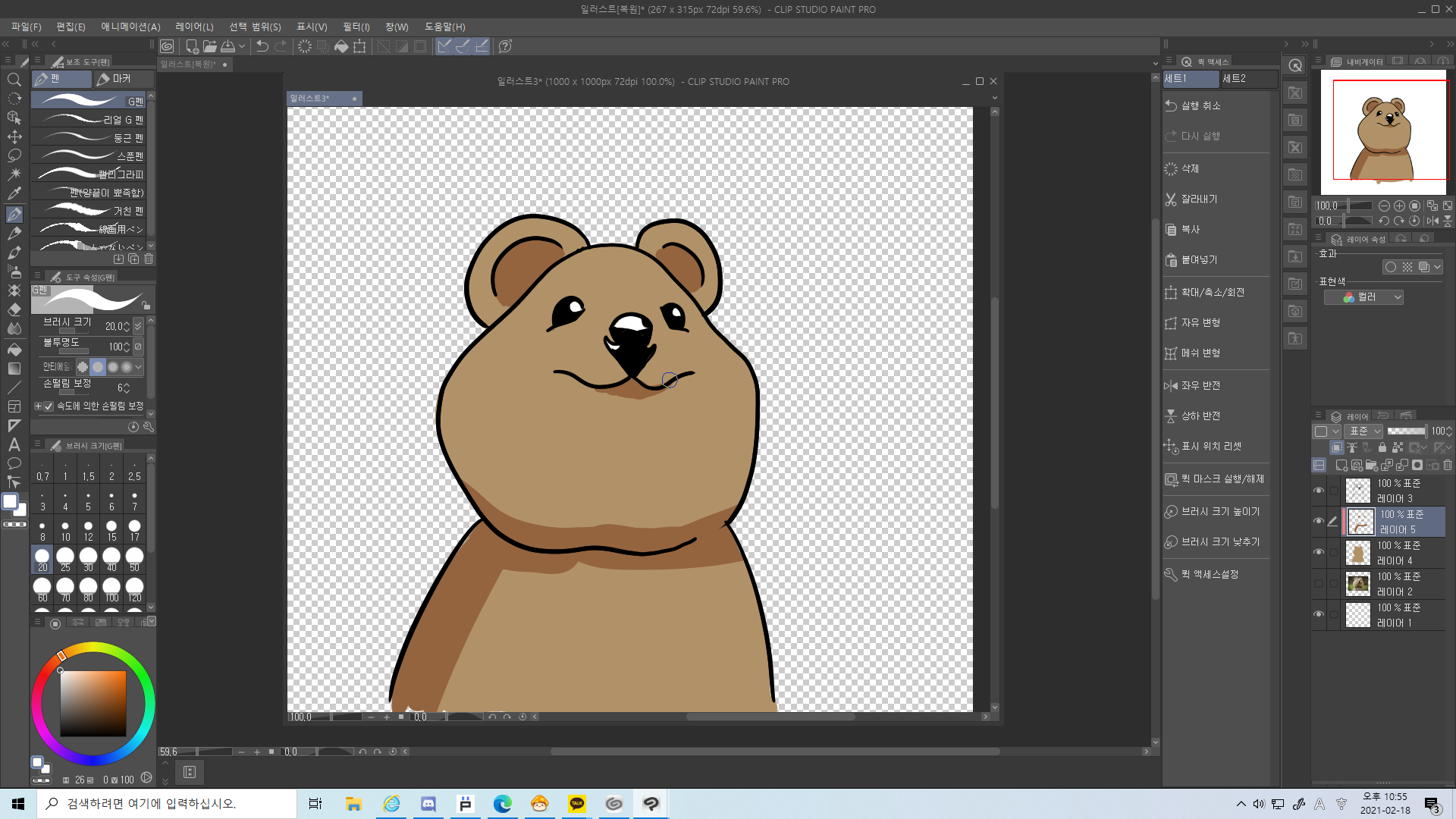
Task: Lock the current layer
Action: click(1382, 447)
